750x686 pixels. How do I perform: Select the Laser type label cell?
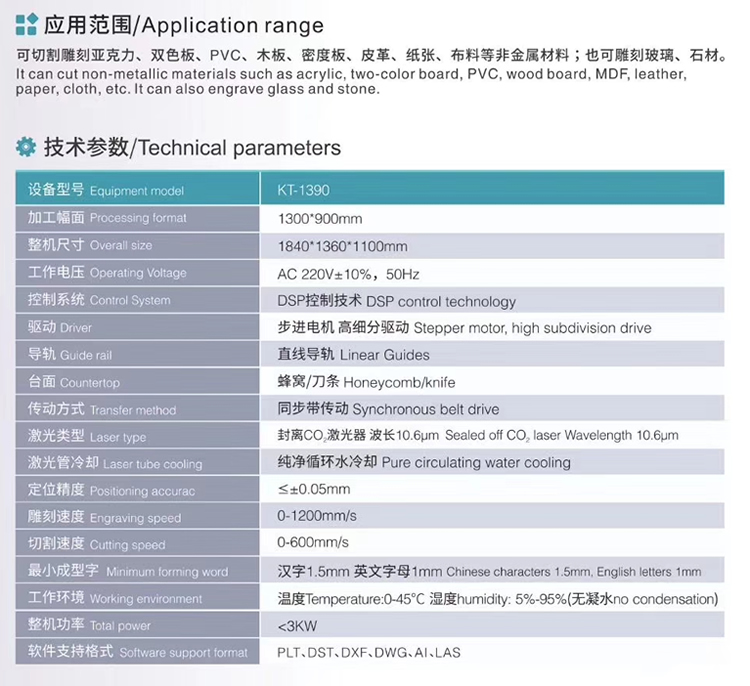tap(139, 437)
